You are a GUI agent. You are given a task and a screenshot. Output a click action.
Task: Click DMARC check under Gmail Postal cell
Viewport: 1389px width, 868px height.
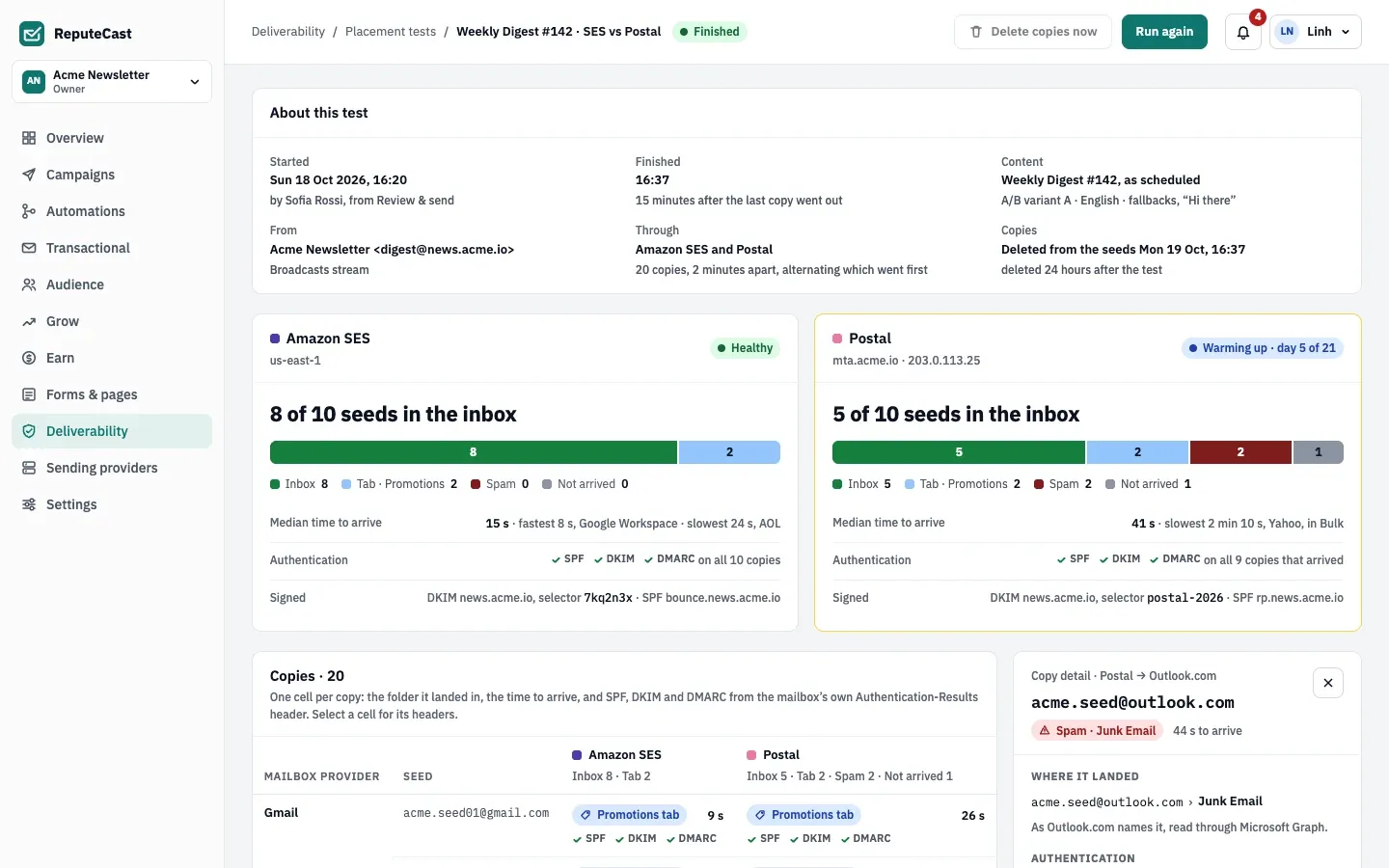click(x=865, y=839)
